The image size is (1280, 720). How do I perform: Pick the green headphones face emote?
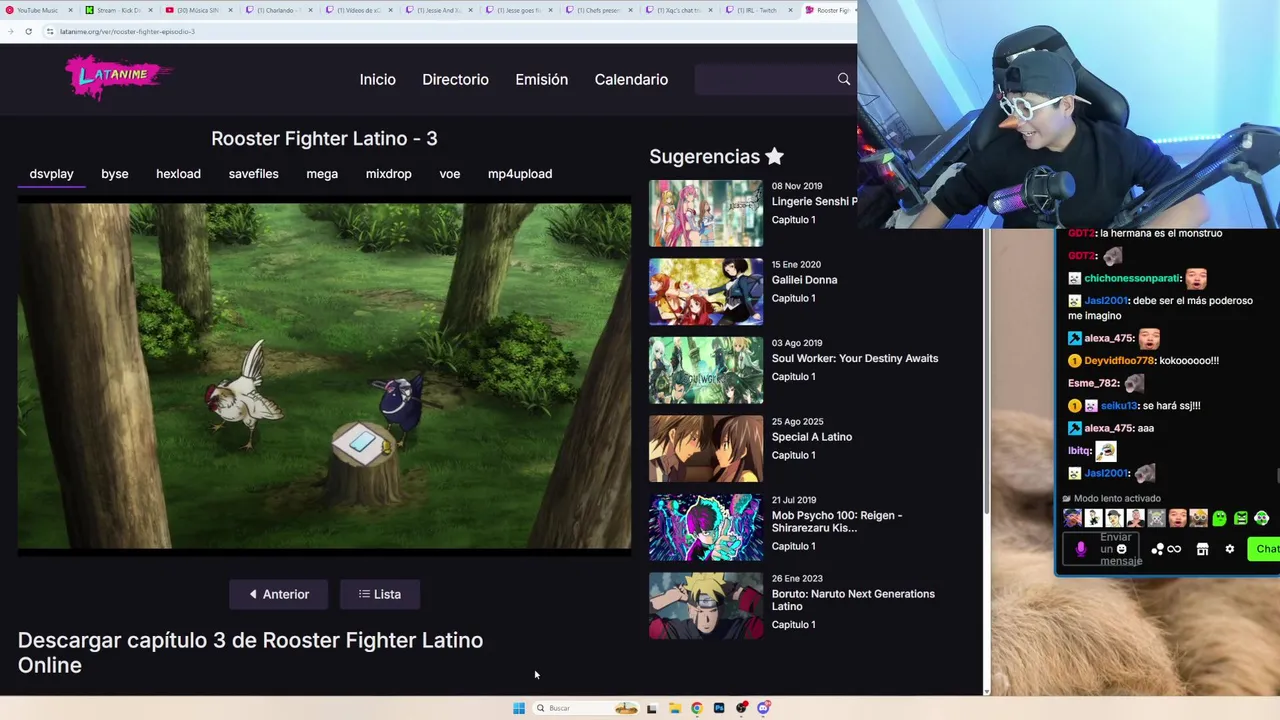click(x=1261, y=518)
